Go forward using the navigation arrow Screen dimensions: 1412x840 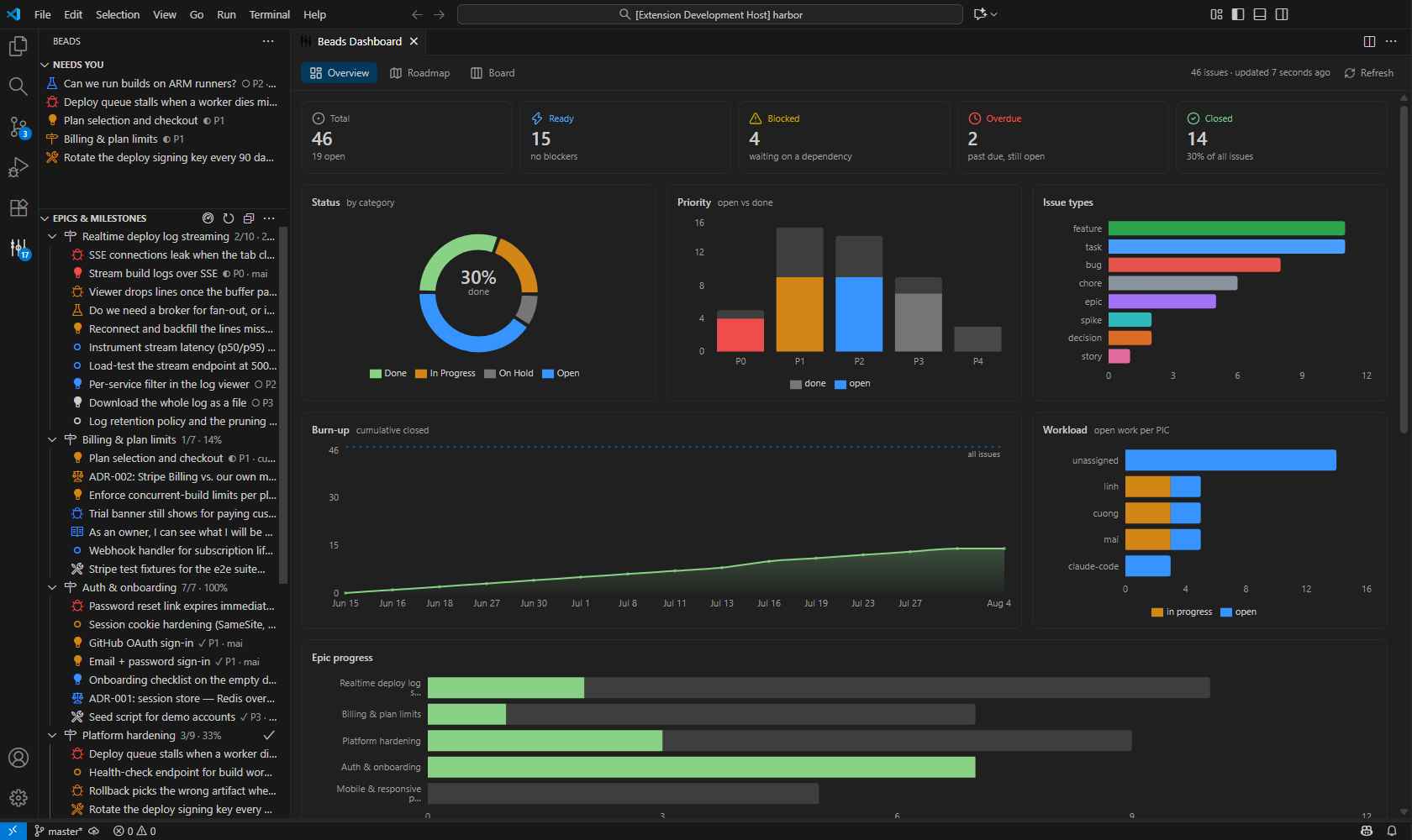coord(439,14)
